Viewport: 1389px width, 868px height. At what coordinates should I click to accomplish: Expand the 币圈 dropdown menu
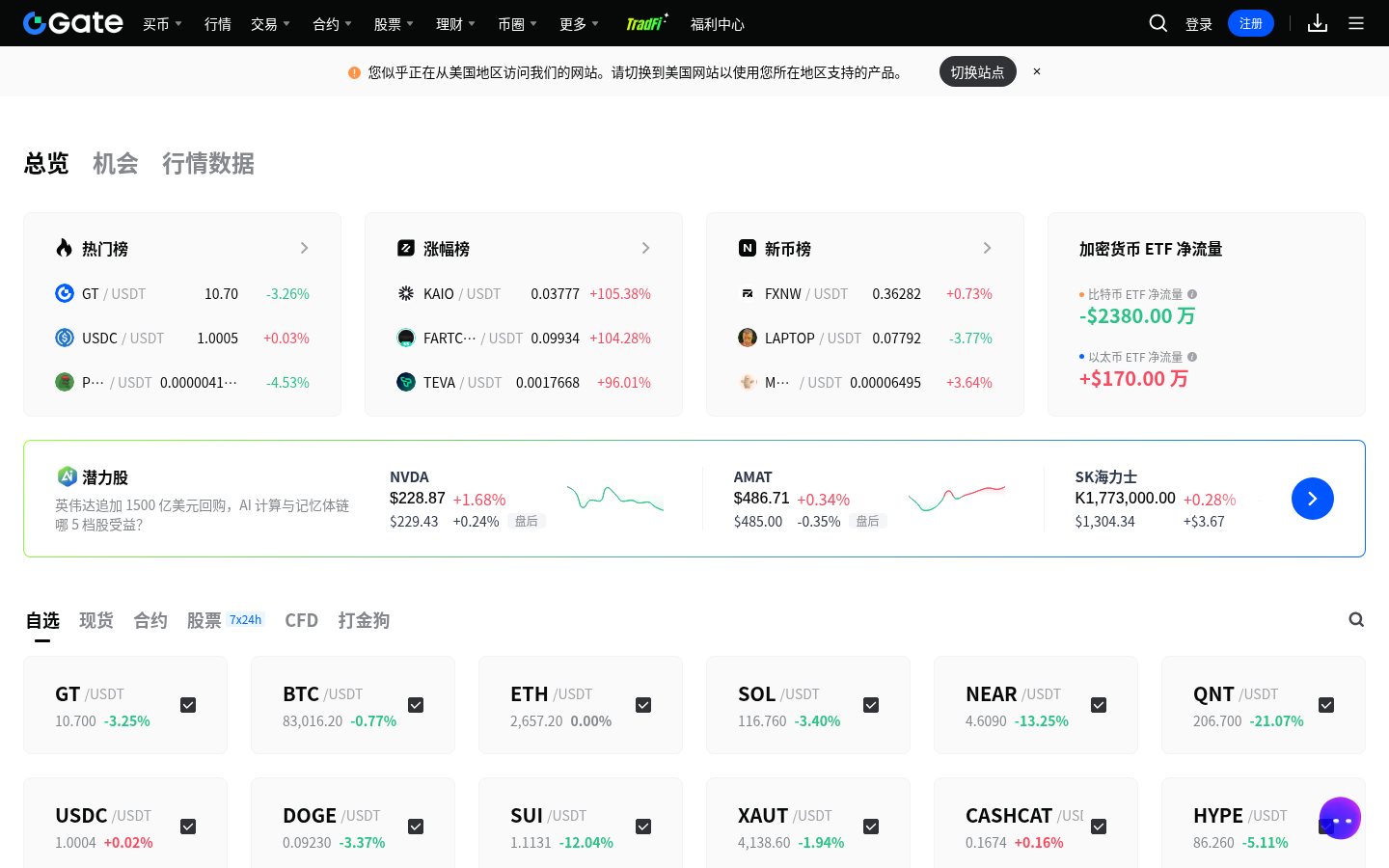click(517, 24)
